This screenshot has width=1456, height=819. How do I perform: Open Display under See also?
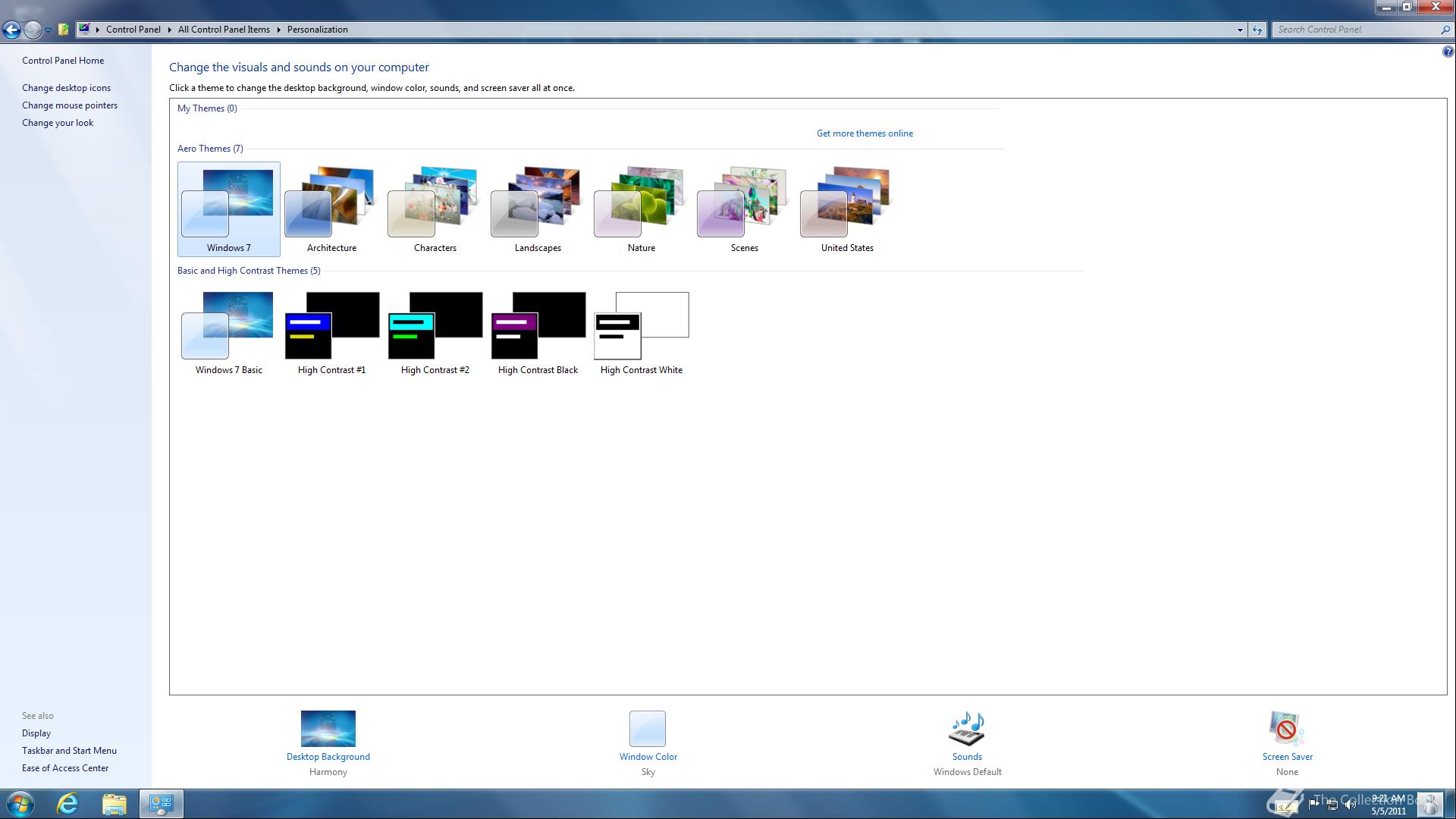36,733
